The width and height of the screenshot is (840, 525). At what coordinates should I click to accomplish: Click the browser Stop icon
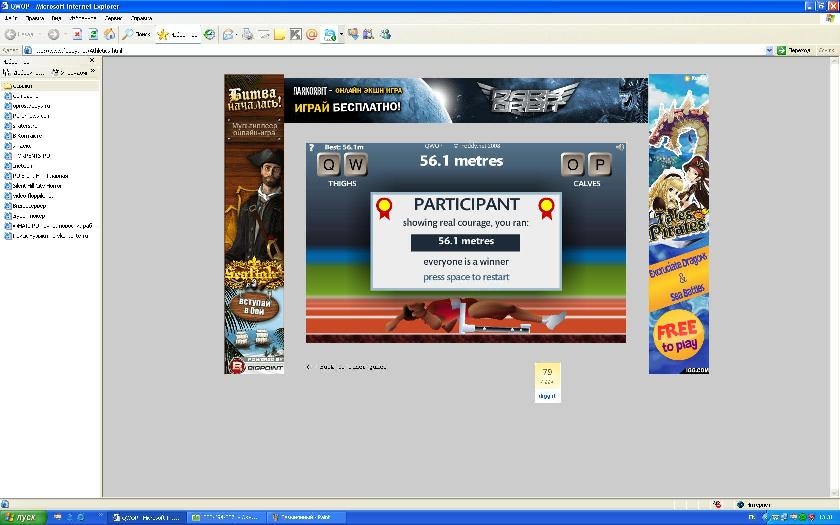point(77,34)
